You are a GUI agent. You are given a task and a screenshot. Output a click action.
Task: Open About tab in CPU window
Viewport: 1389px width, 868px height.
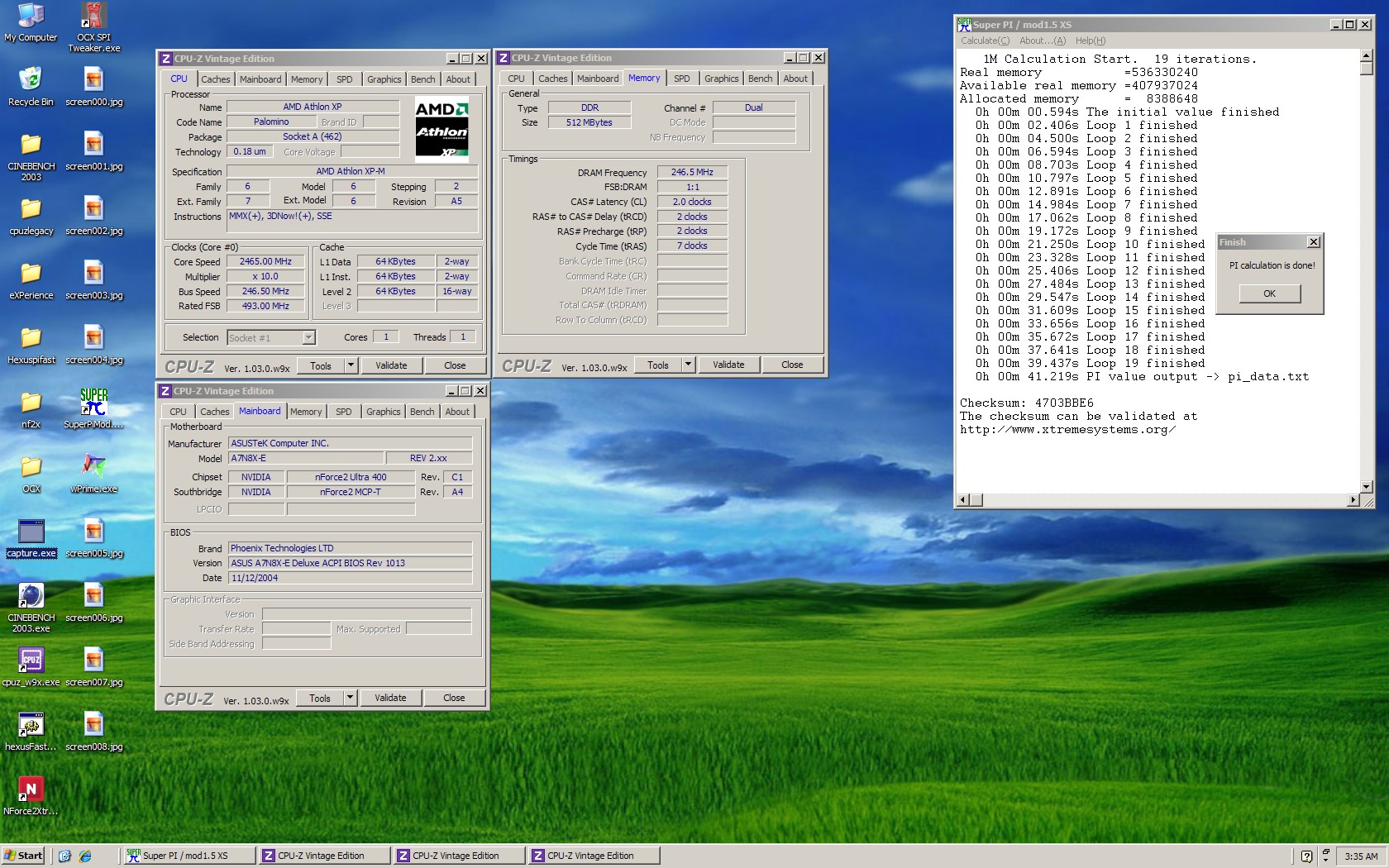tap(458, 79)
